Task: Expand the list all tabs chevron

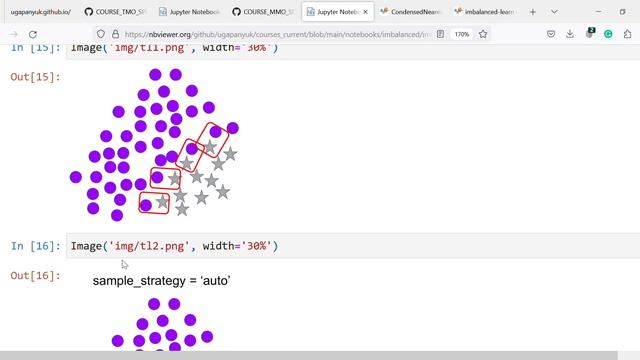Action: pos(554,12)
